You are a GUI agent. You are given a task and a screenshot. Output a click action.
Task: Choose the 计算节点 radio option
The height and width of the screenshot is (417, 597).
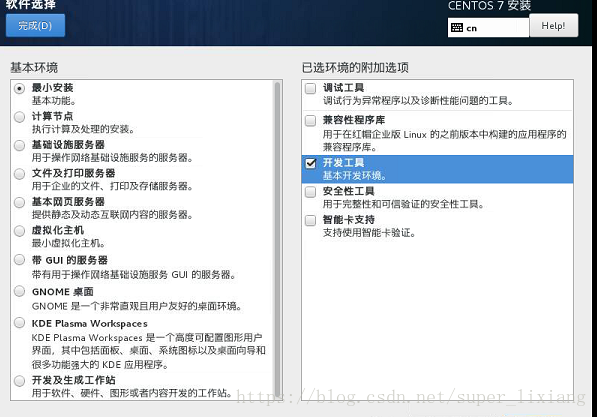(19, 117)
